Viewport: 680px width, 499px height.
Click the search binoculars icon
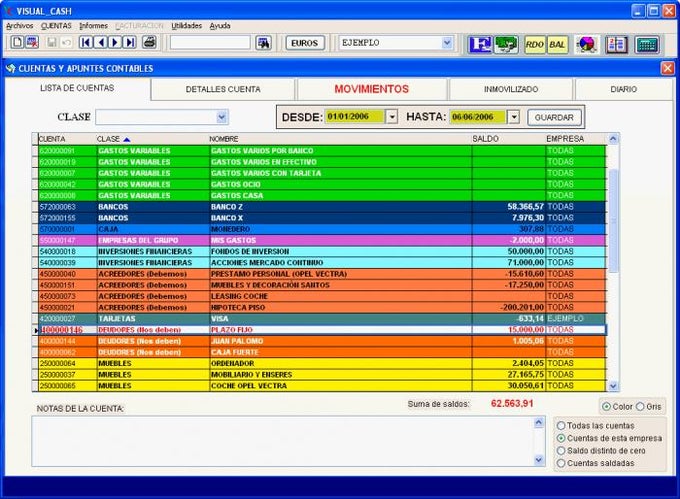point(263,43)
